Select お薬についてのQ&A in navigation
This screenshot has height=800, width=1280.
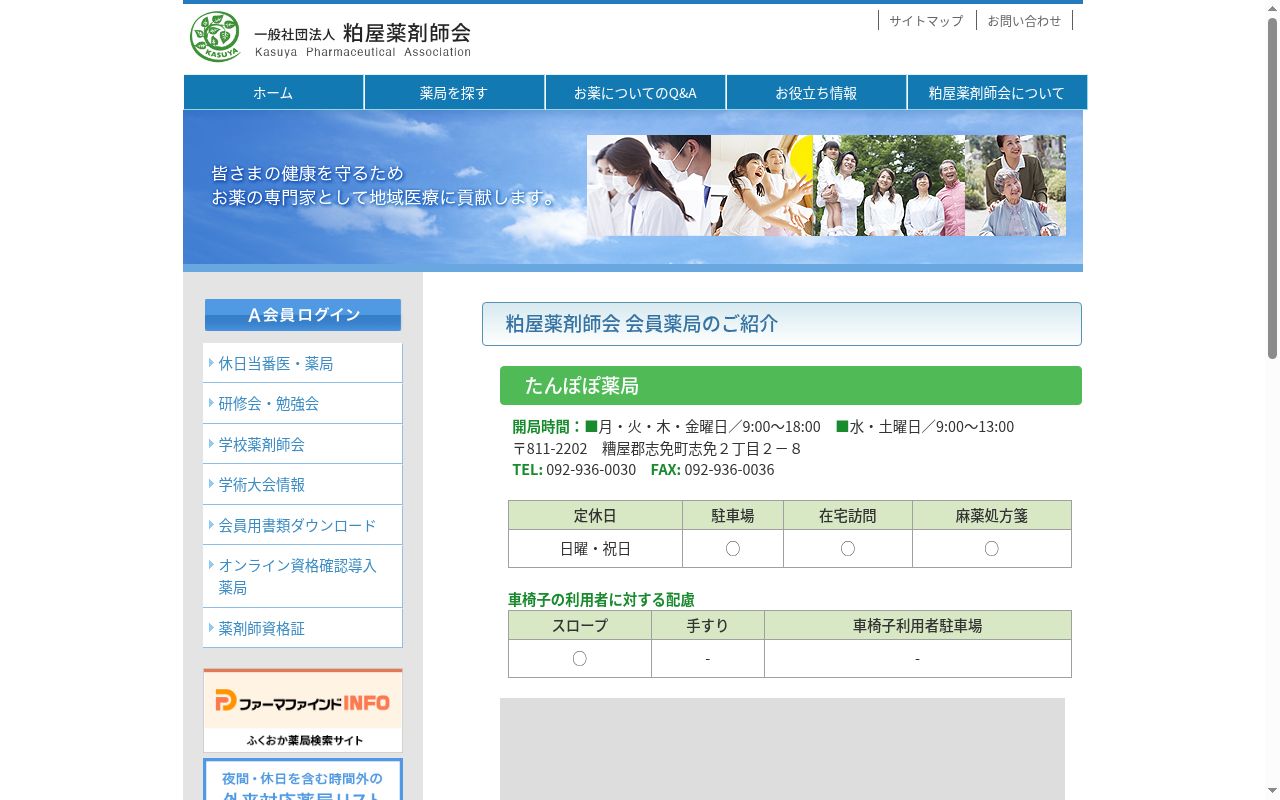tap(635, 92)
